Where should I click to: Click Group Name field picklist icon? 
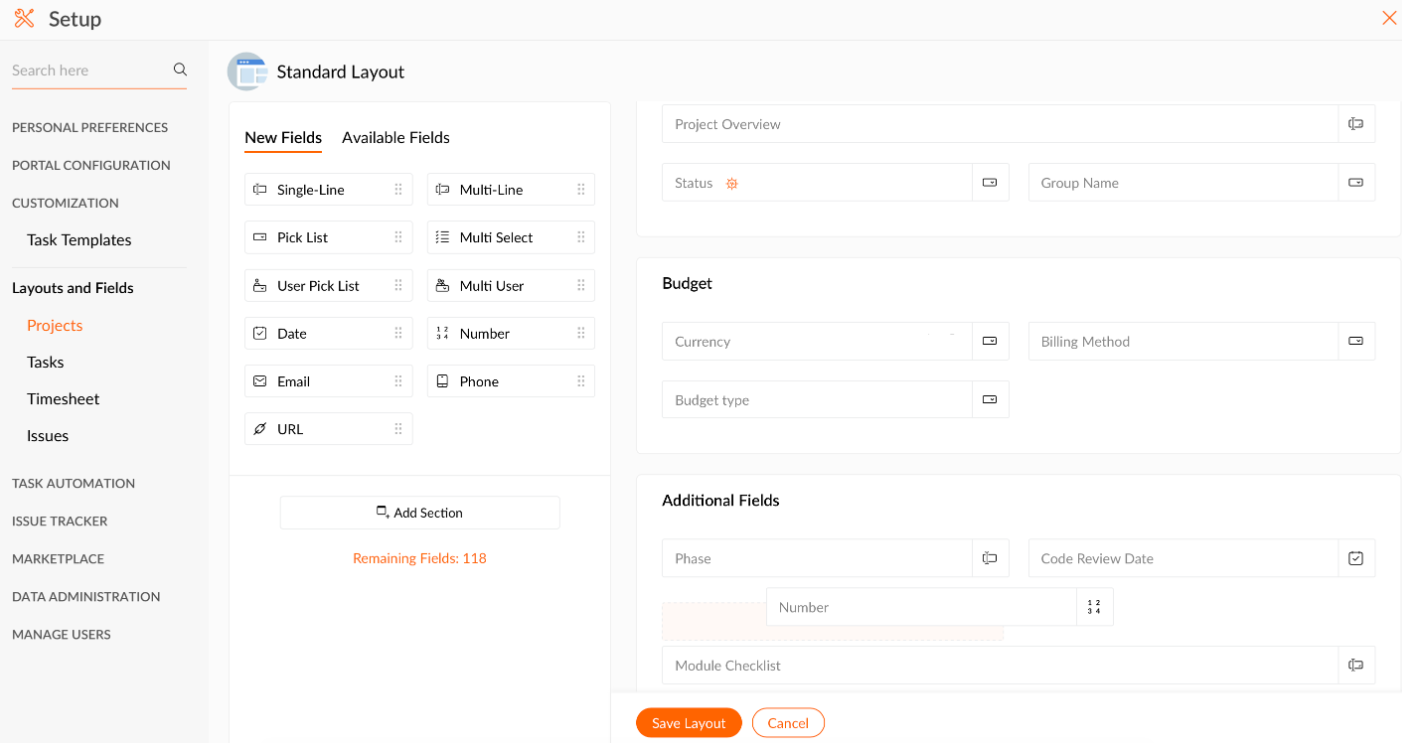pyautogui.click(x=1356, y=183)
